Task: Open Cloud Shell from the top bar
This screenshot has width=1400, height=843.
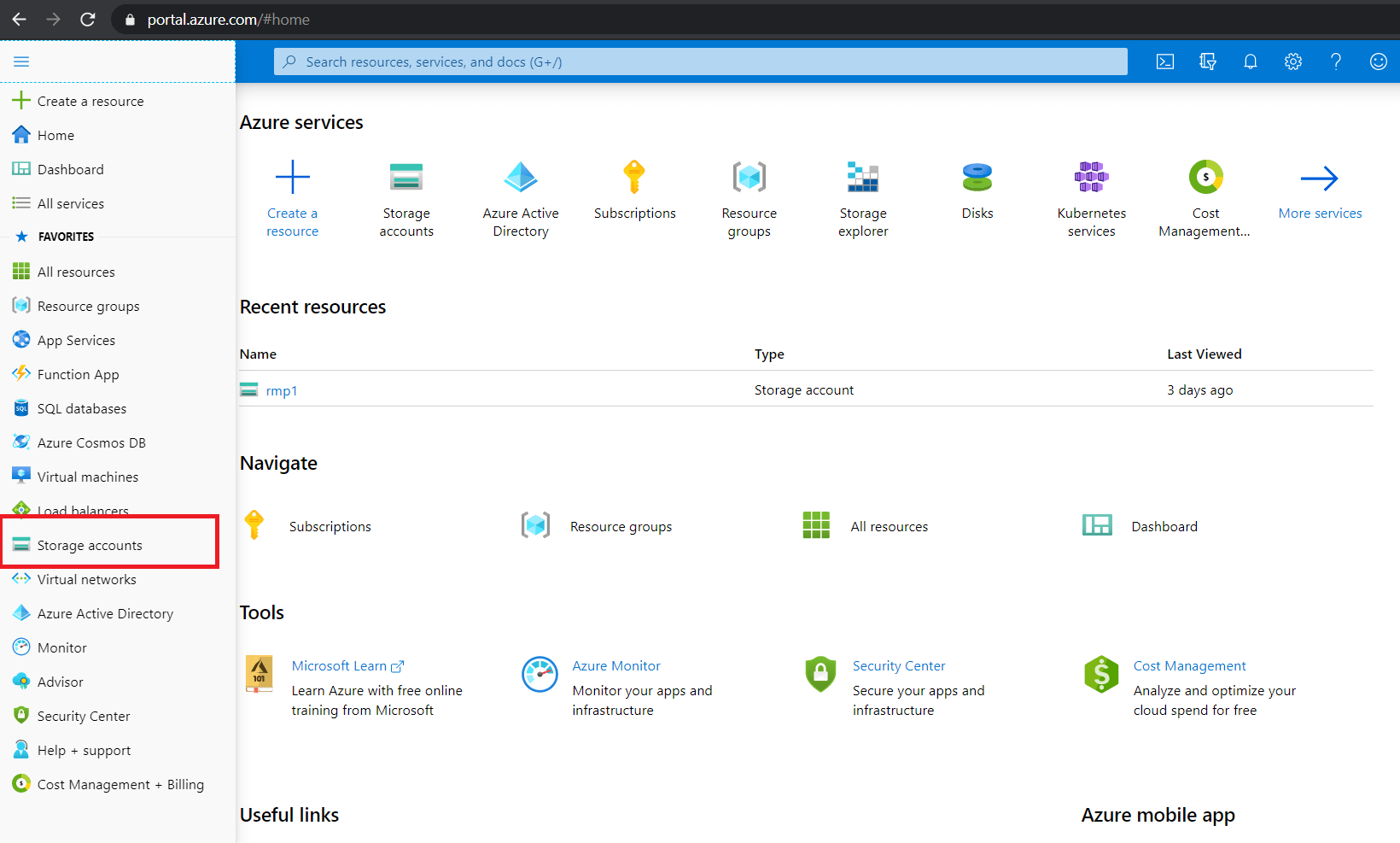Action: pos(1164,61)
